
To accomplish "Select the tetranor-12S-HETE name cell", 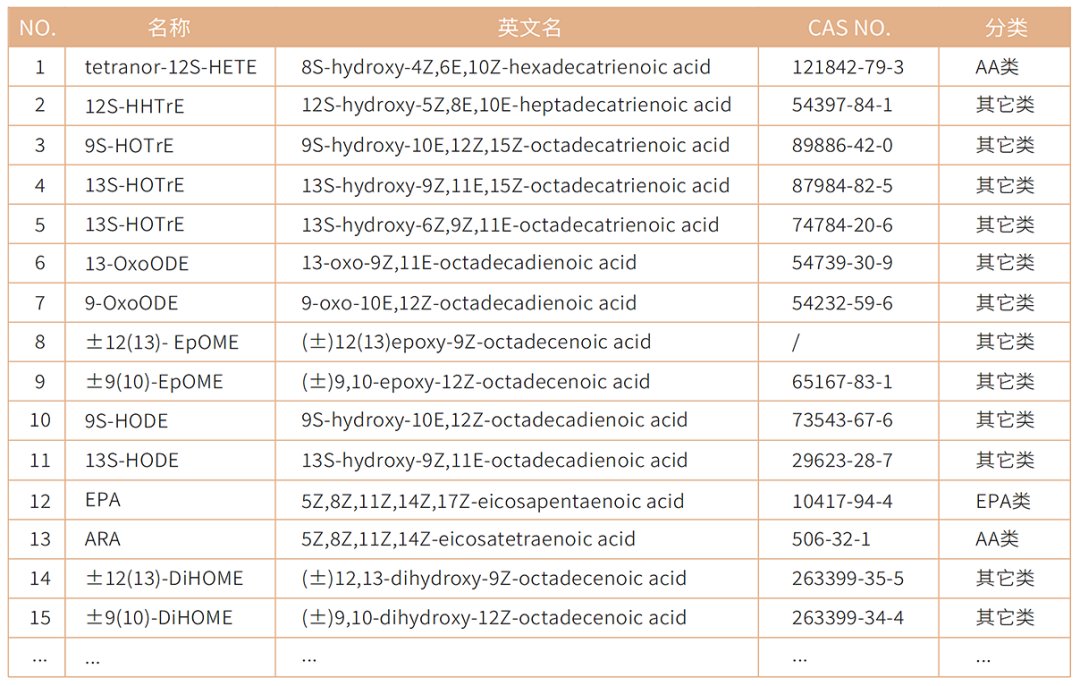I will (170, 68).
